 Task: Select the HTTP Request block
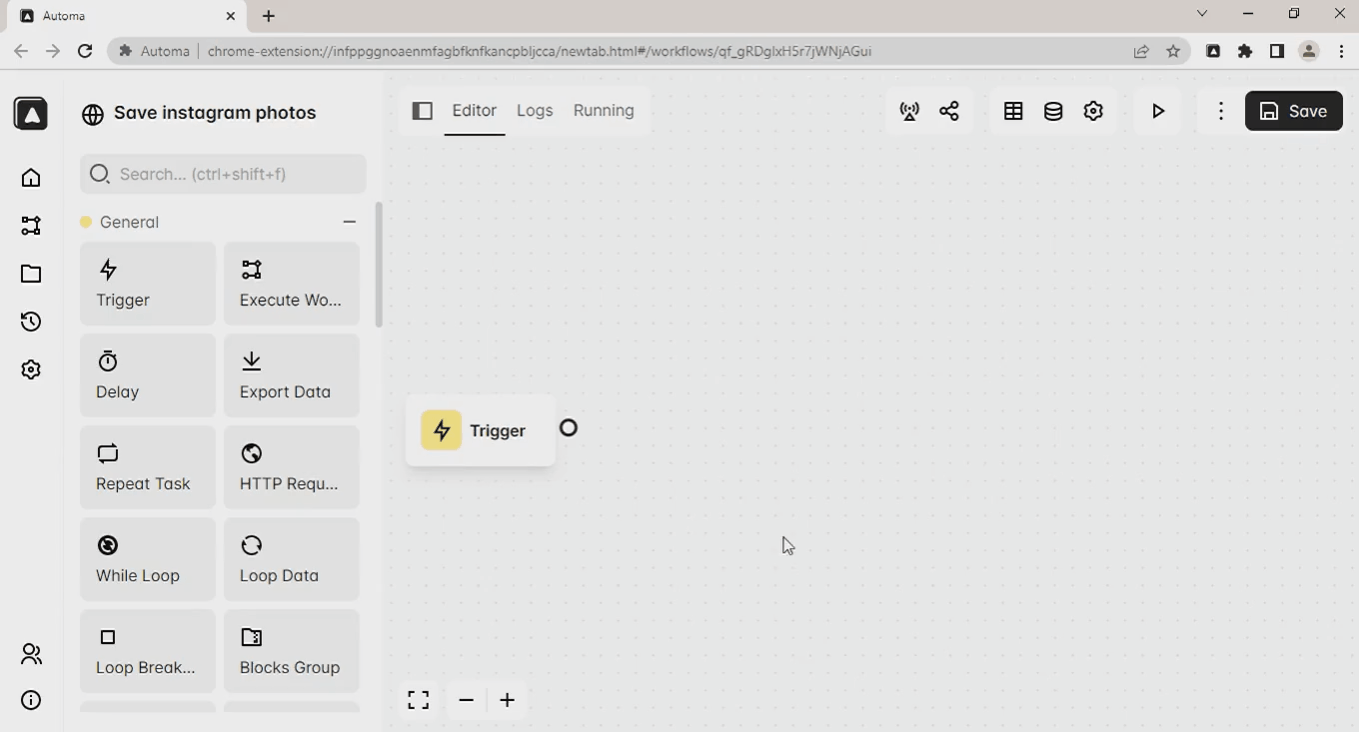coord(292,468)
